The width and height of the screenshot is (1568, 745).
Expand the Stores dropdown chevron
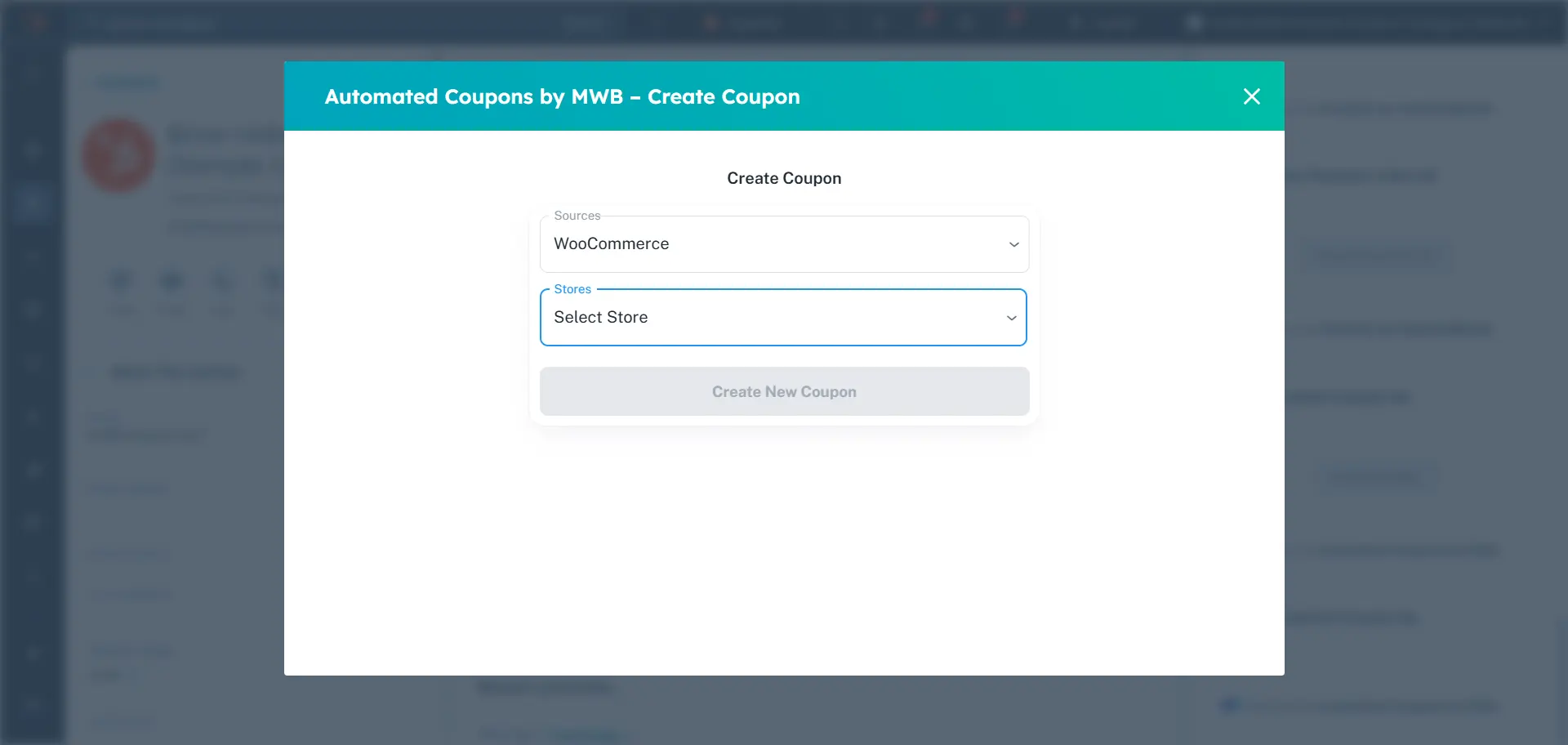tap(1011, 318)
